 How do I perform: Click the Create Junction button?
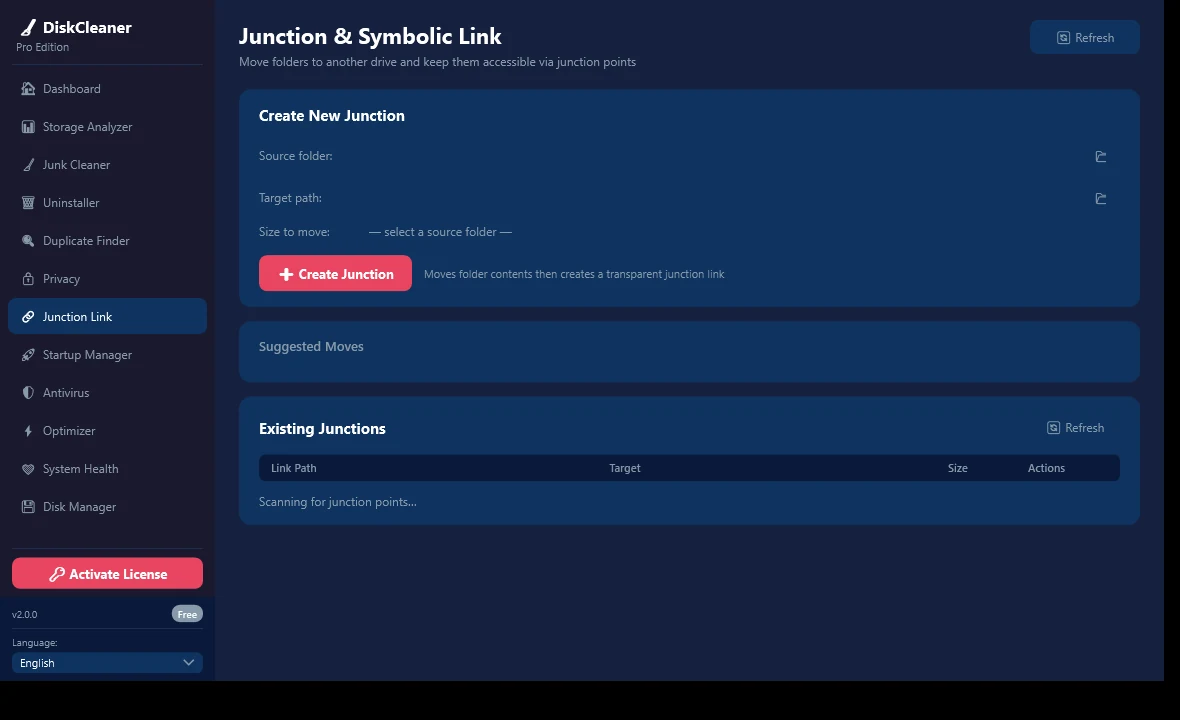click(x=335, y=273)
